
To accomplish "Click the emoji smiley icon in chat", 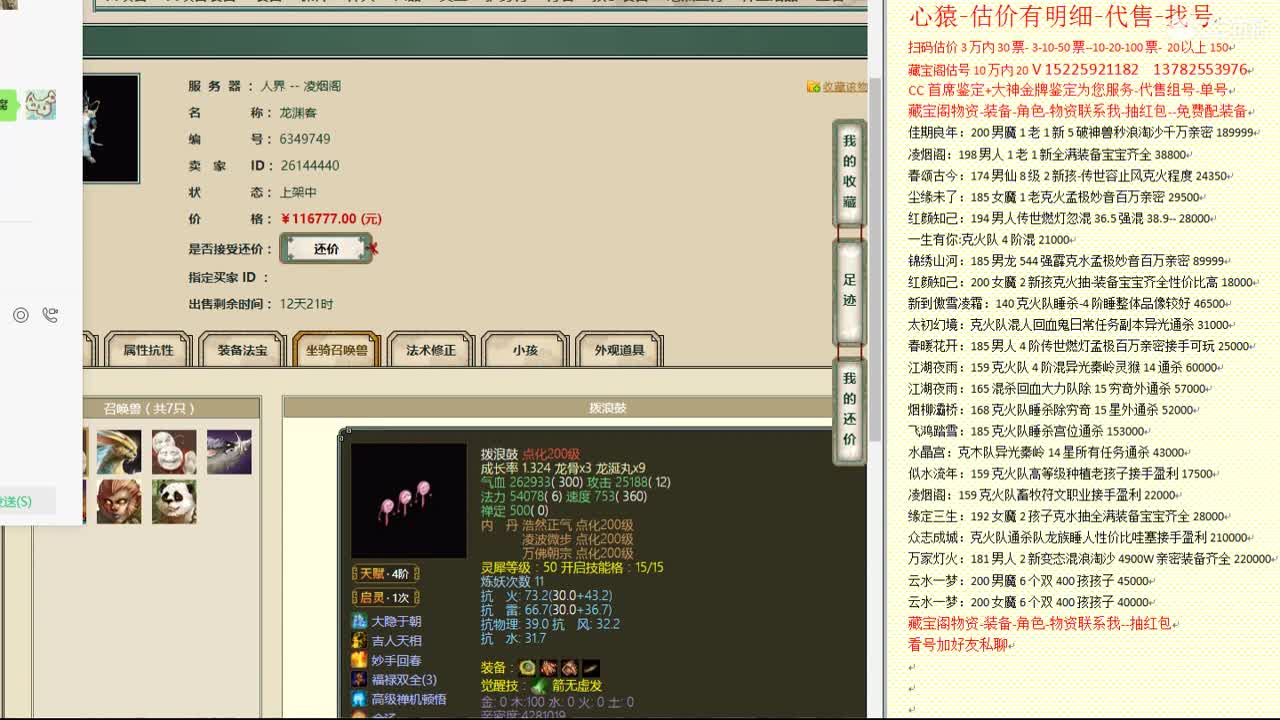I will coord(20,315).
